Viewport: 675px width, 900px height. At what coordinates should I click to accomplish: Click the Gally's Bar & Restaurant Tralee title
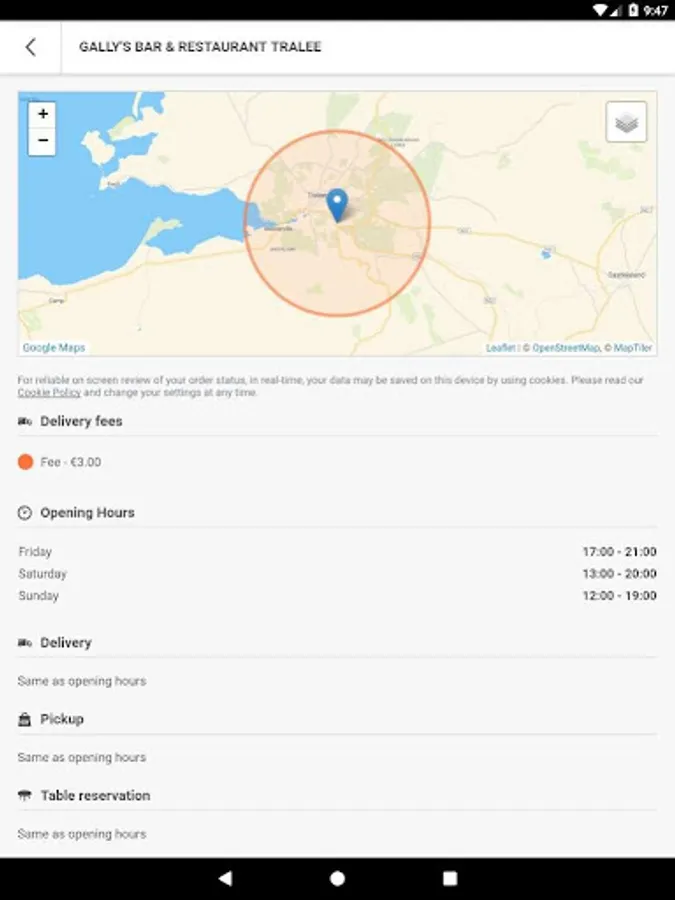[x=200, y=47]
